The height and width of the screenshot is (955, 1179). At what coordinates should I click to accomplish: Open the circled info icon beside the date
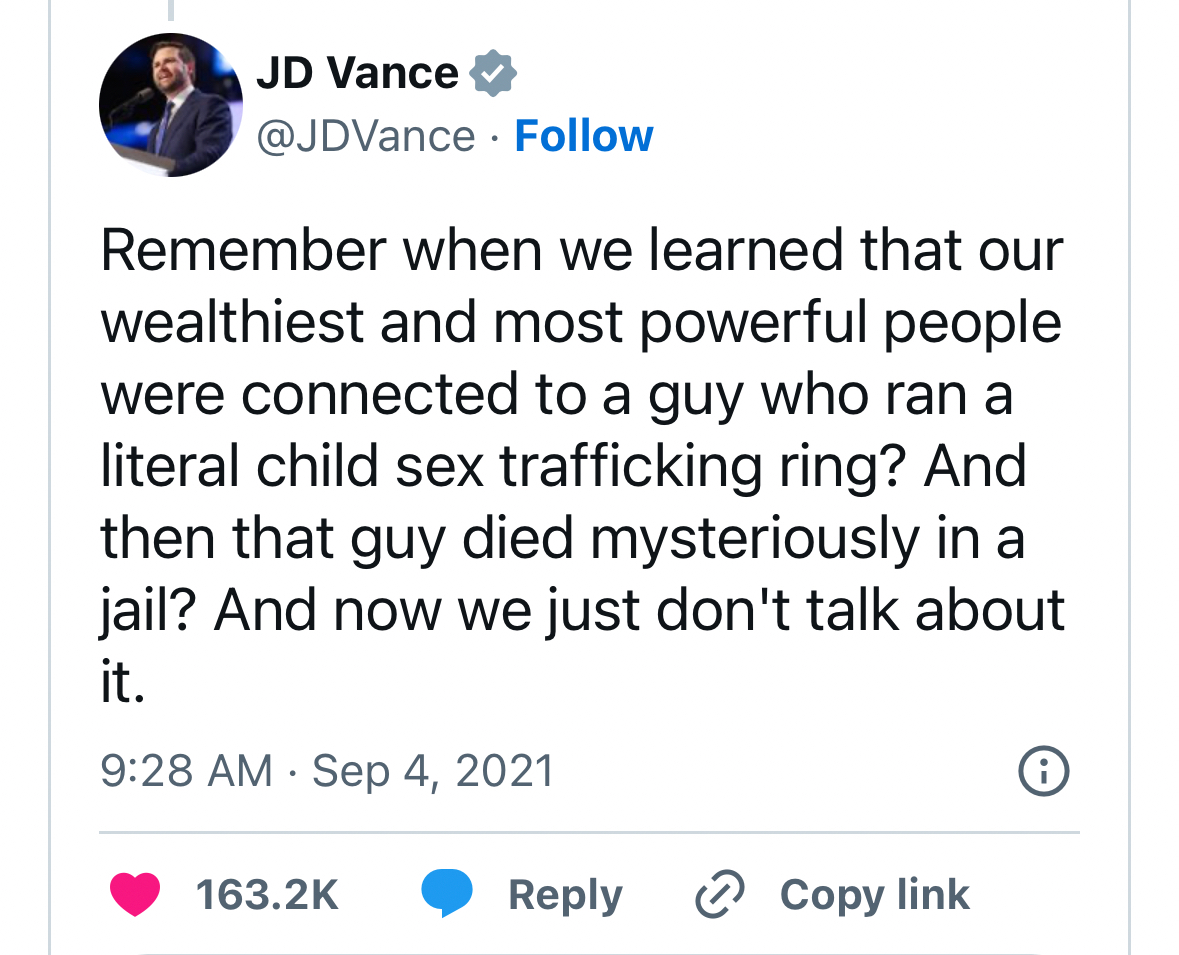1043,772
